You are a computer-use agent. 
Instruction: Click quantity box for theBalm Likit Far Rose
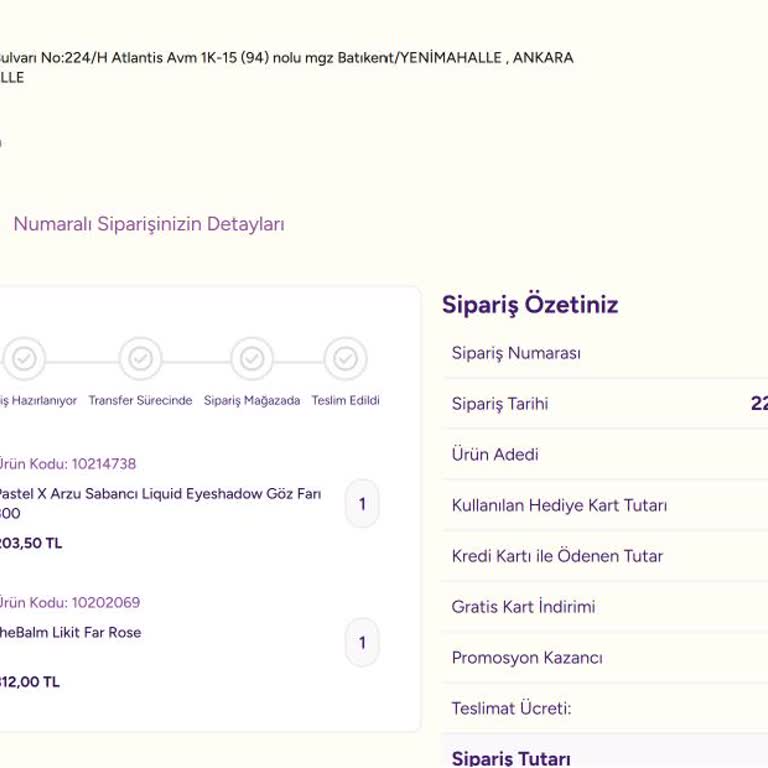(x=362, y=643)
